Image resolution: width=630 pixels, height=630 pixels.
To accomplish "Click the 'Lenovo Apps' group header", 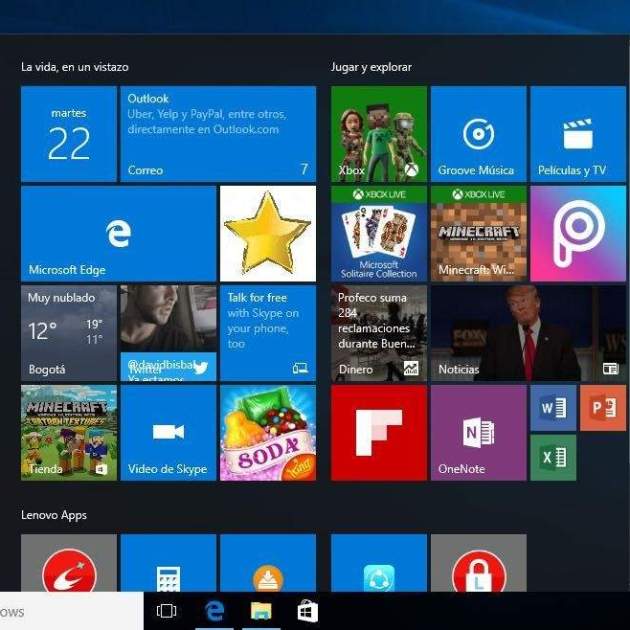I will click(x=54, y=515).
